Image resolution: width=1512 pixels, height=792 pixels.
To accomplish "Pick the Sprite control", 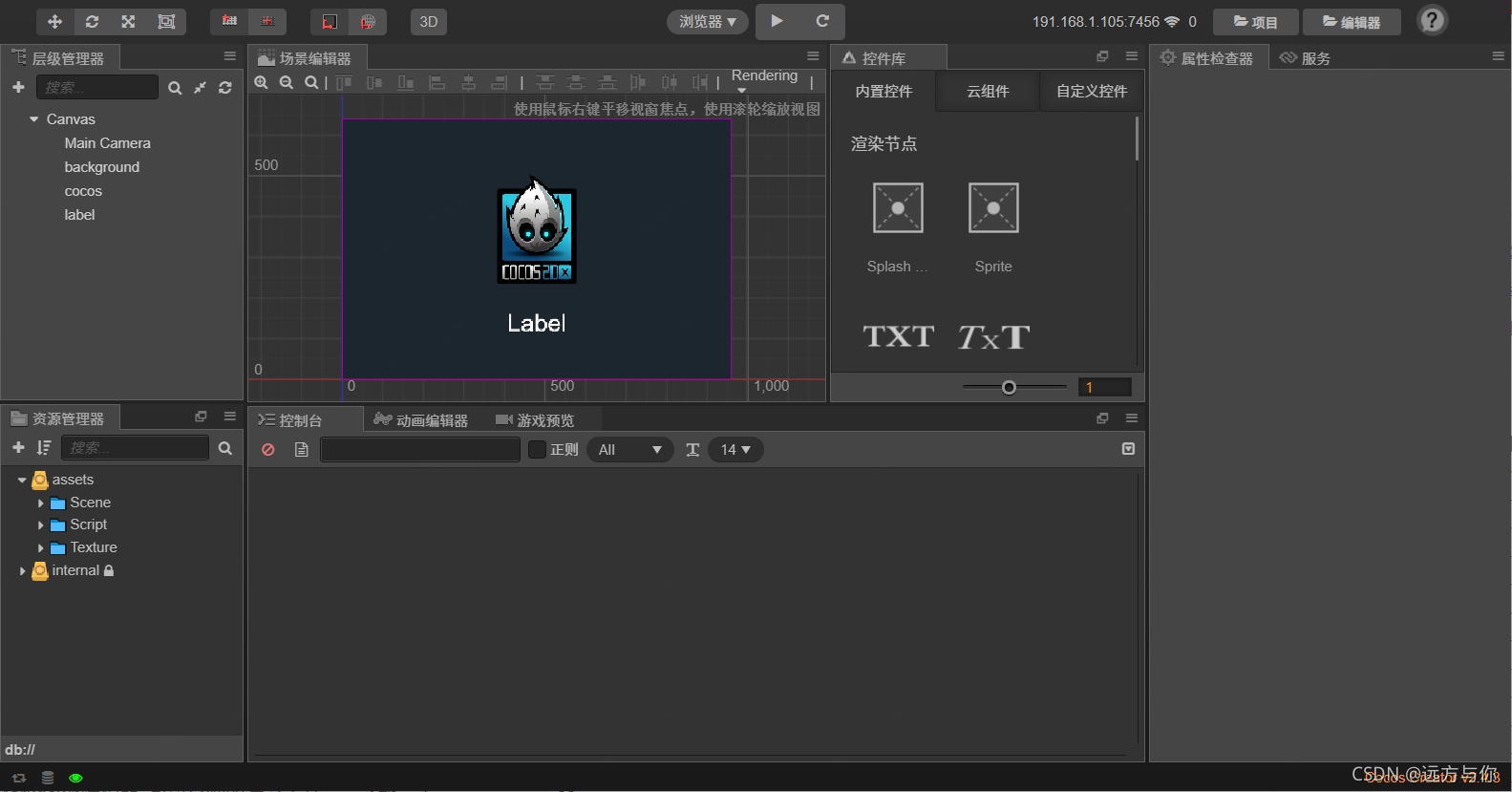I will click(993, 227).
